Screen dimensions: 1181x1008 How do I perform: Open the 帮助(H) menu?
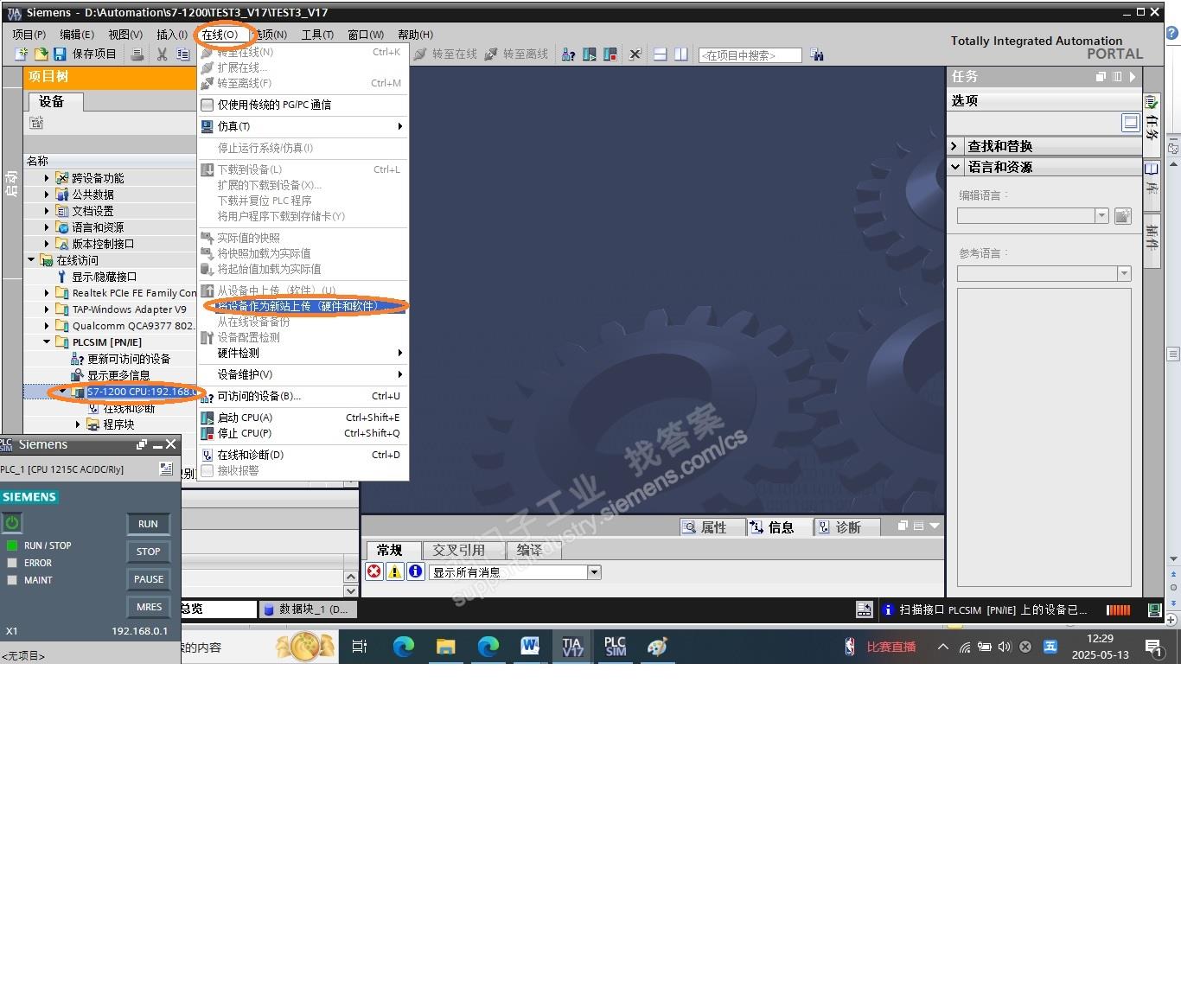click(x=415, y=34)
